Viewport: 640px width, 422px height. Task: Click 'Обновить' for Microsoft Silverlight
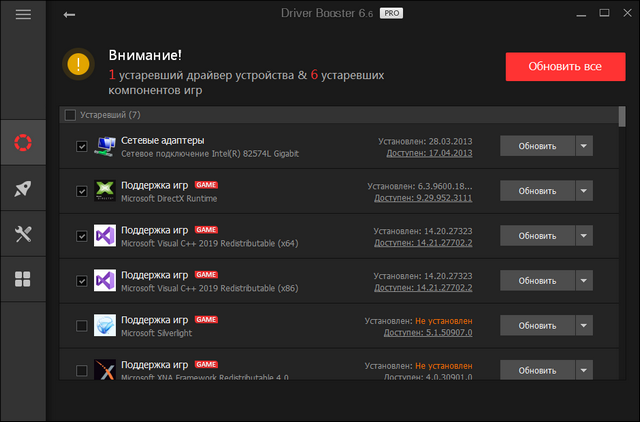coord(538,326)
